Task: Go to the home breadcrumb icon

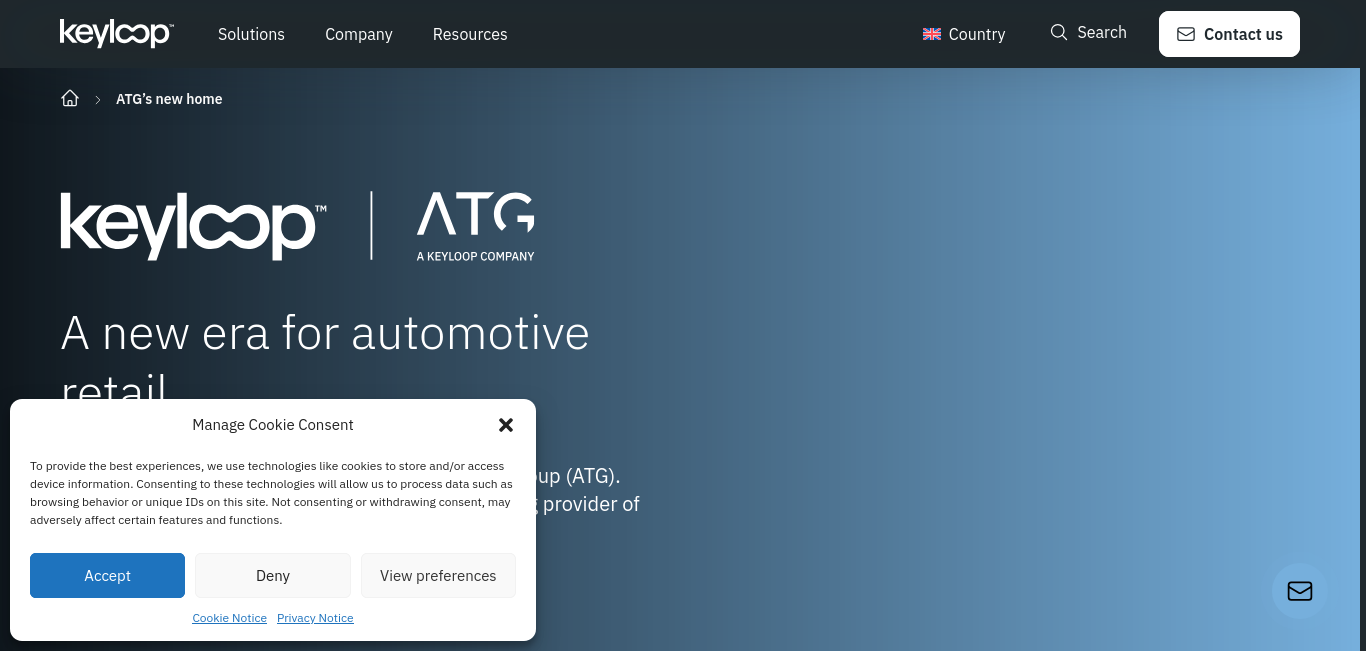Action: 70,98
